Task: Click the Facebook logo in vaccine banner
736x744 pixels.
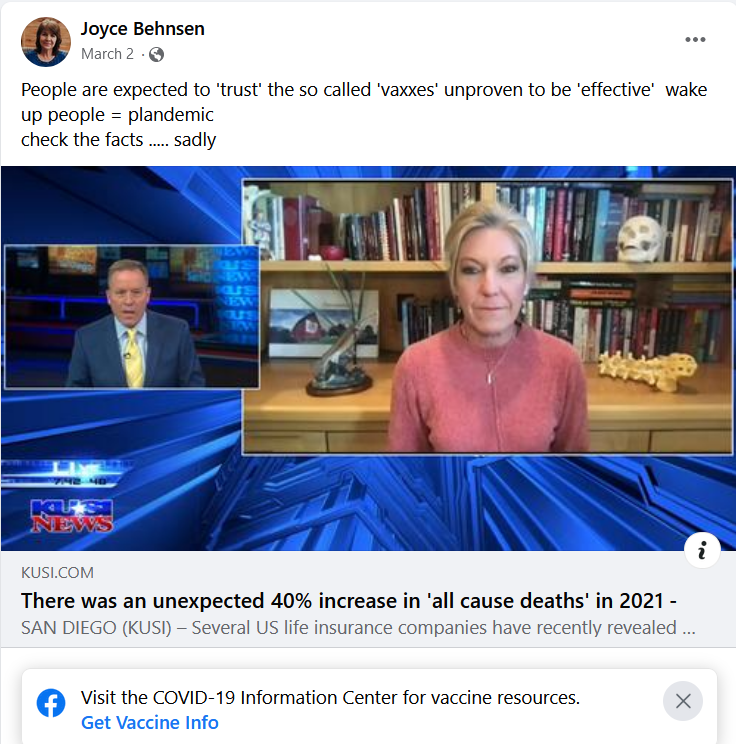Action: (51, 703)
